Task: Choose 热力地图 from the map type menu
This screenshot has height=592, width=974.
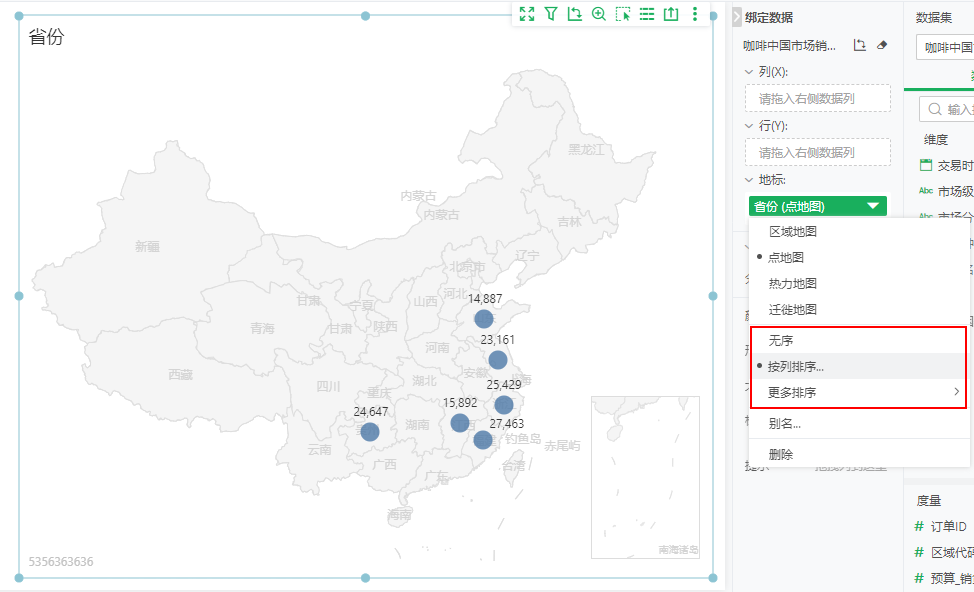Action: pos(790,282)
